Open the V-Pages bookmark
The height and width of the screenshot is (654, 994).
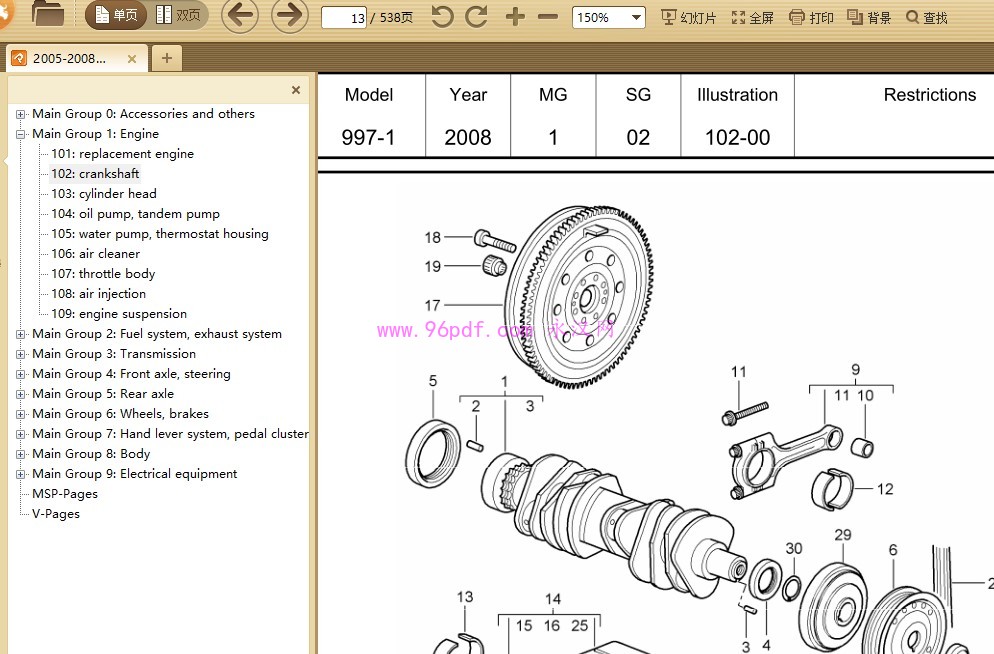56,513
